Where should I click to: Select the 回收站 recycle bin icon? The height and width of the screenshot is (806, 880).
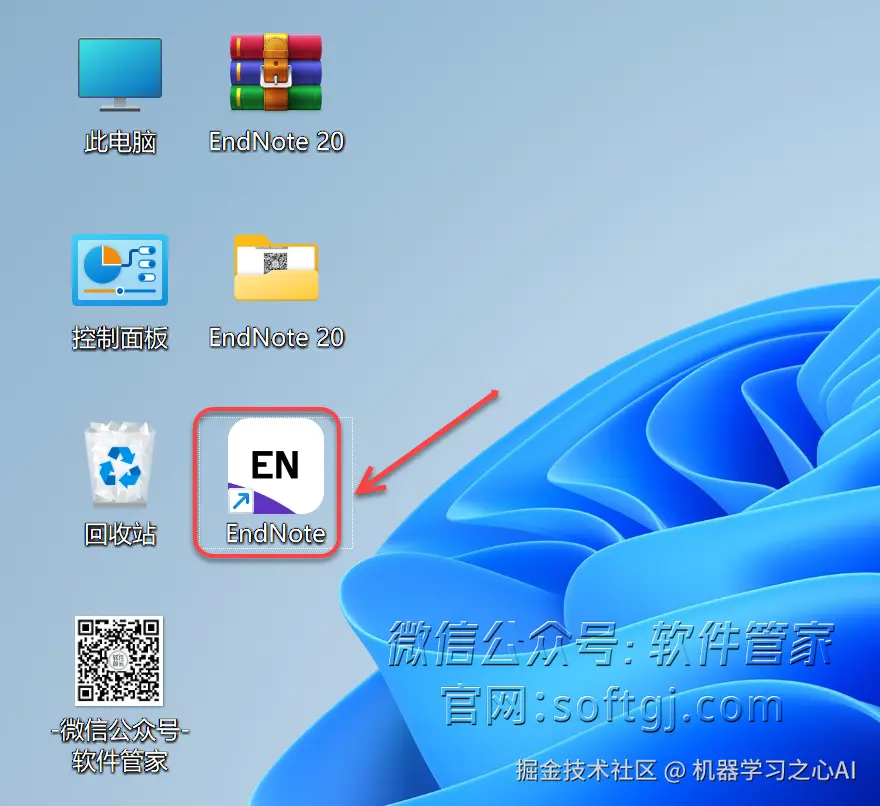[120, 464]
